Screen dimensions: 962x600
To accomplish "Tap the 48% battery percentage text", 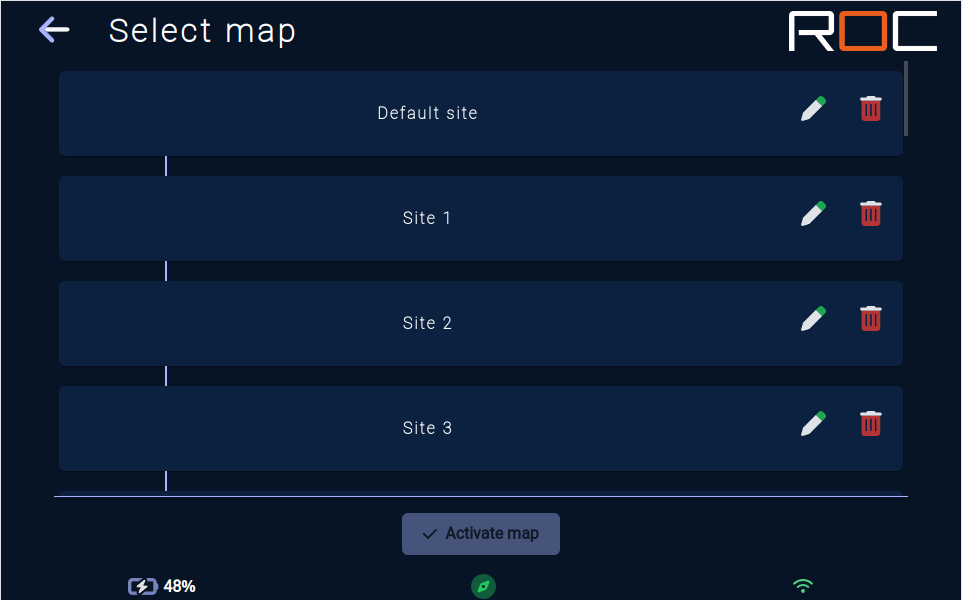I will pyautogui.click(x=179, y=587).
